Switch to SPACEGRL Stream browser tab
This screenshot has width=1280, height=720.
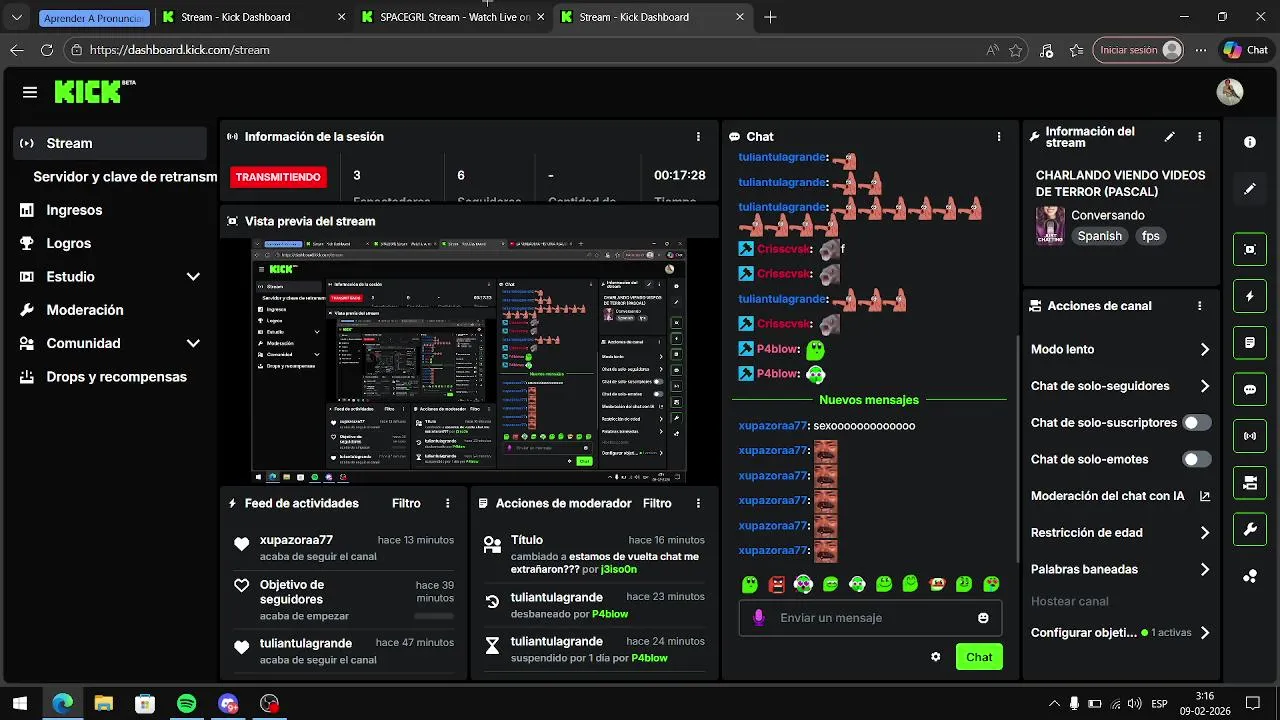pyautogui.click(x=455, y=17)
